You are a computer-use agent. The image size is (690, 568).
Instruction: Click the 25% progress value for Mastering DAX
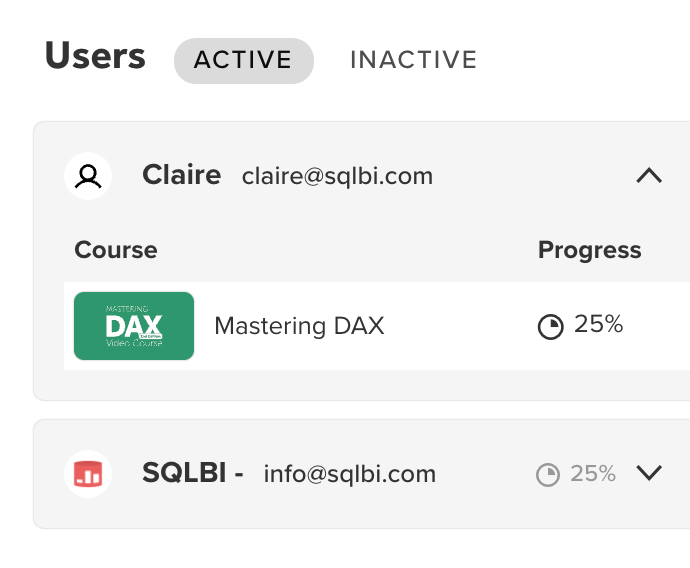tap(598, 324)
